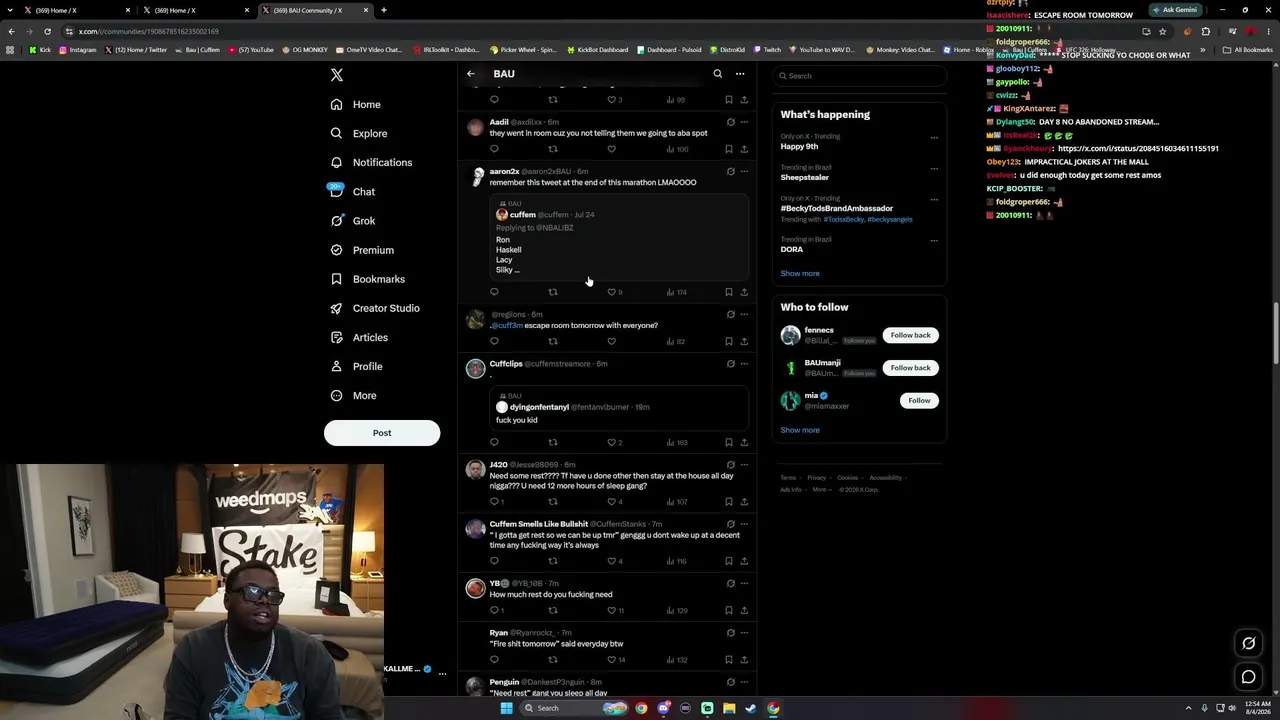This screenshot has width=1280, height=720.
Task: Click the Post button
Action: pos(382,433)
